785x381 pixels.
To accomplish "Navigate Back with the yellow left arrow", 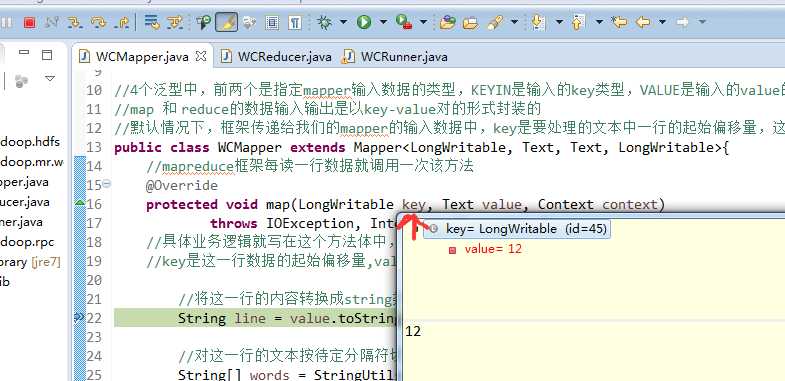I will [x=643, y=22].
